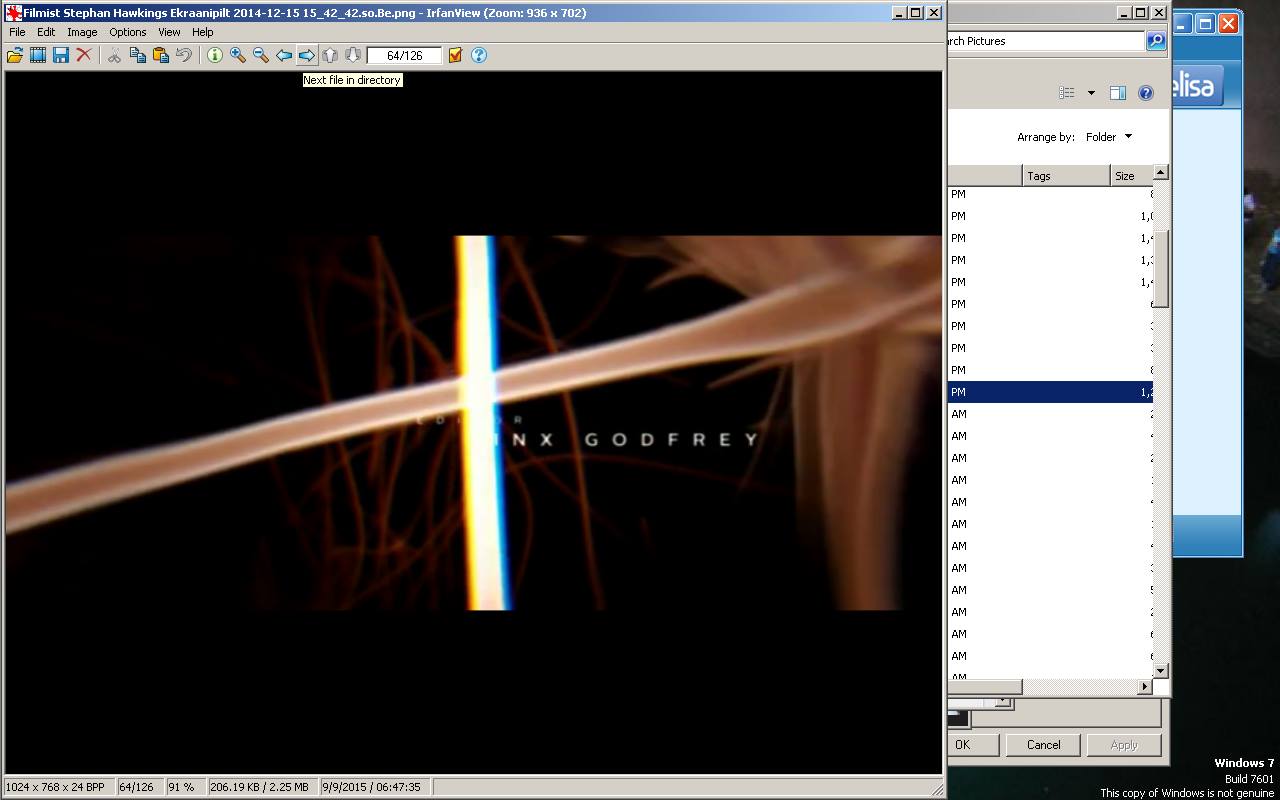Select the highlighted PM row in file list

pyautogui.click(x=1050, y=392)
